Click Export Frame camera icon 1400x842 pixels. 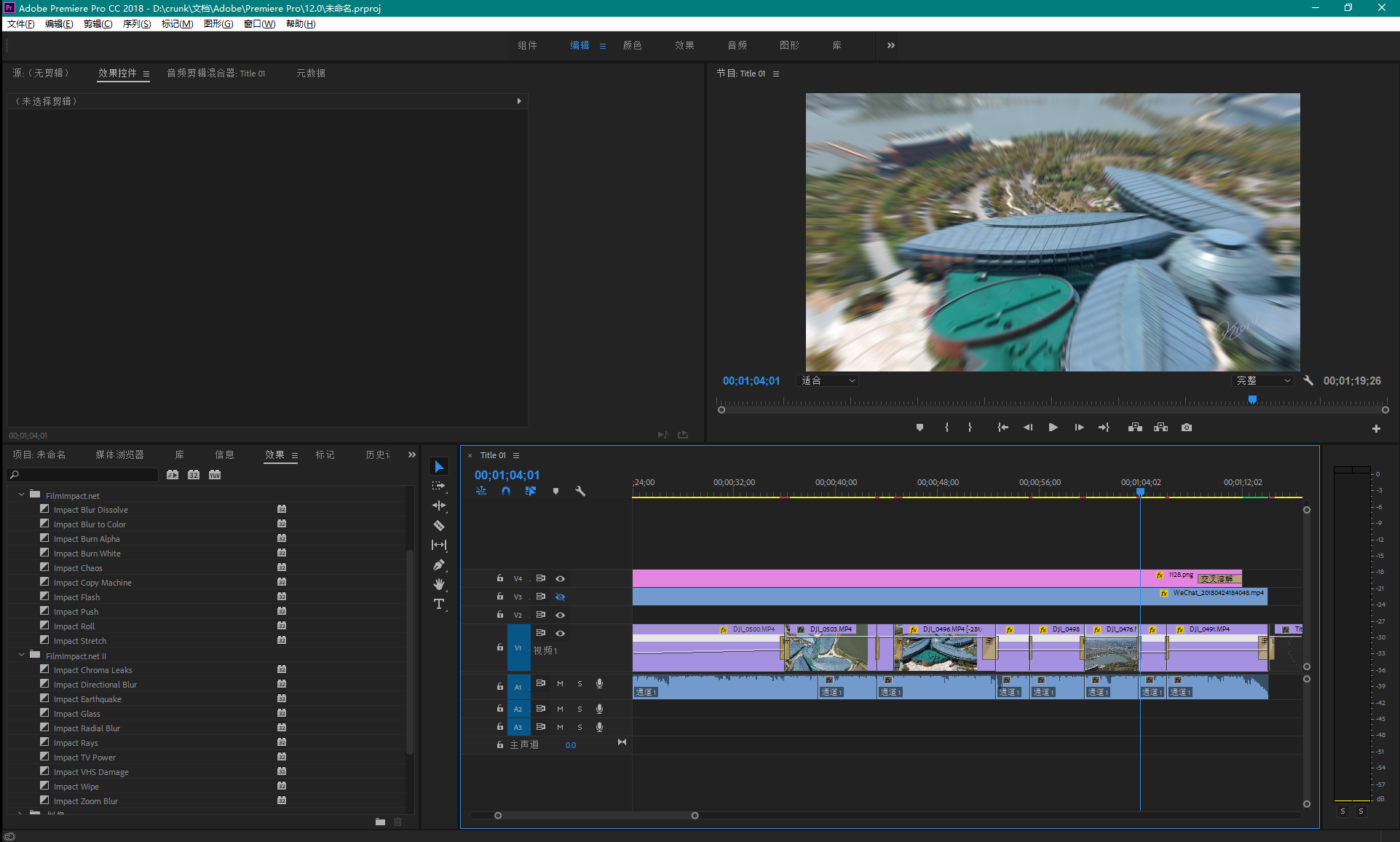(x=1187, y=428)
